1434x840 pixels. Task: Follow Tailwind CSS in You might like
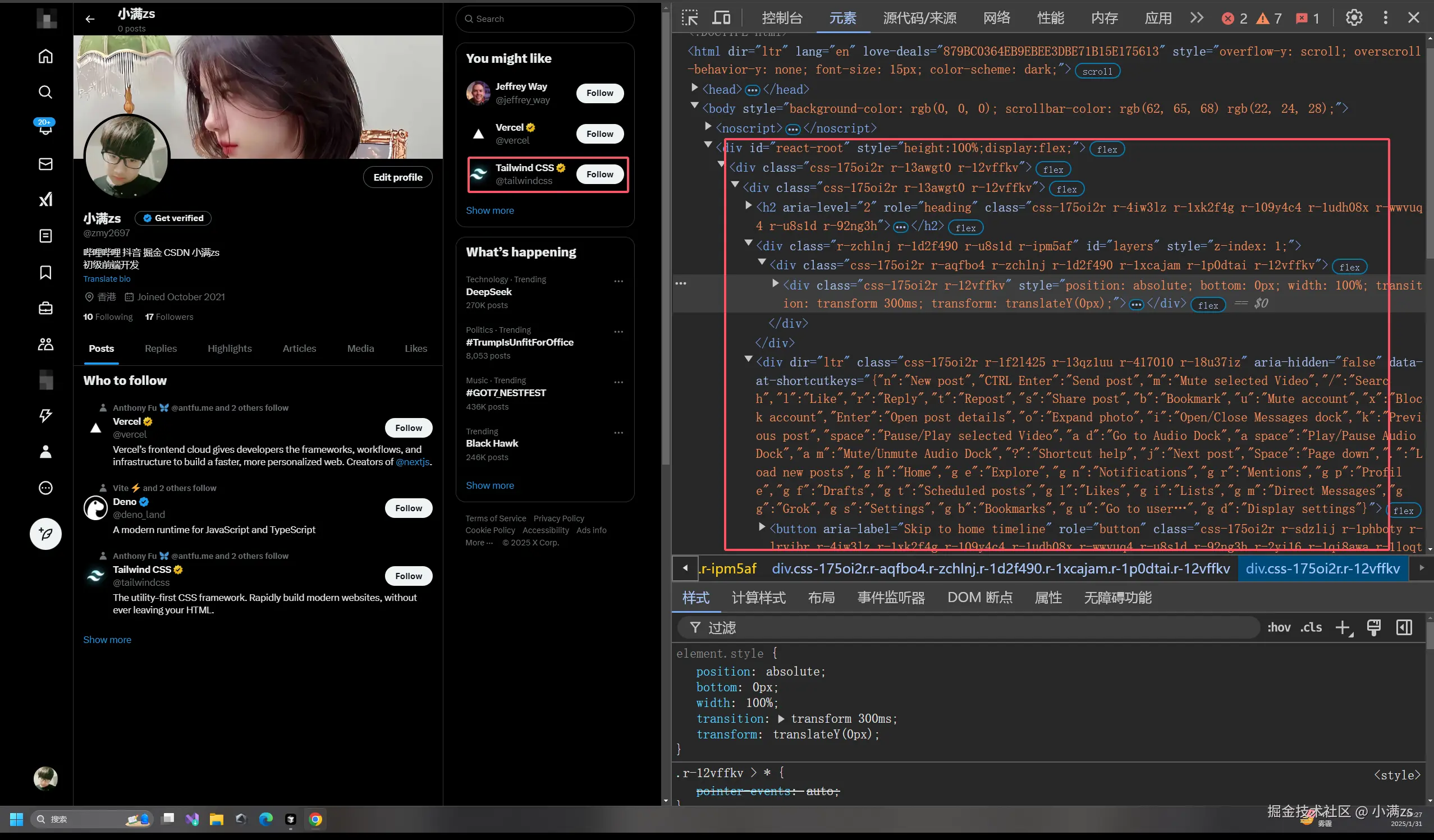click(x=600, y=174)
